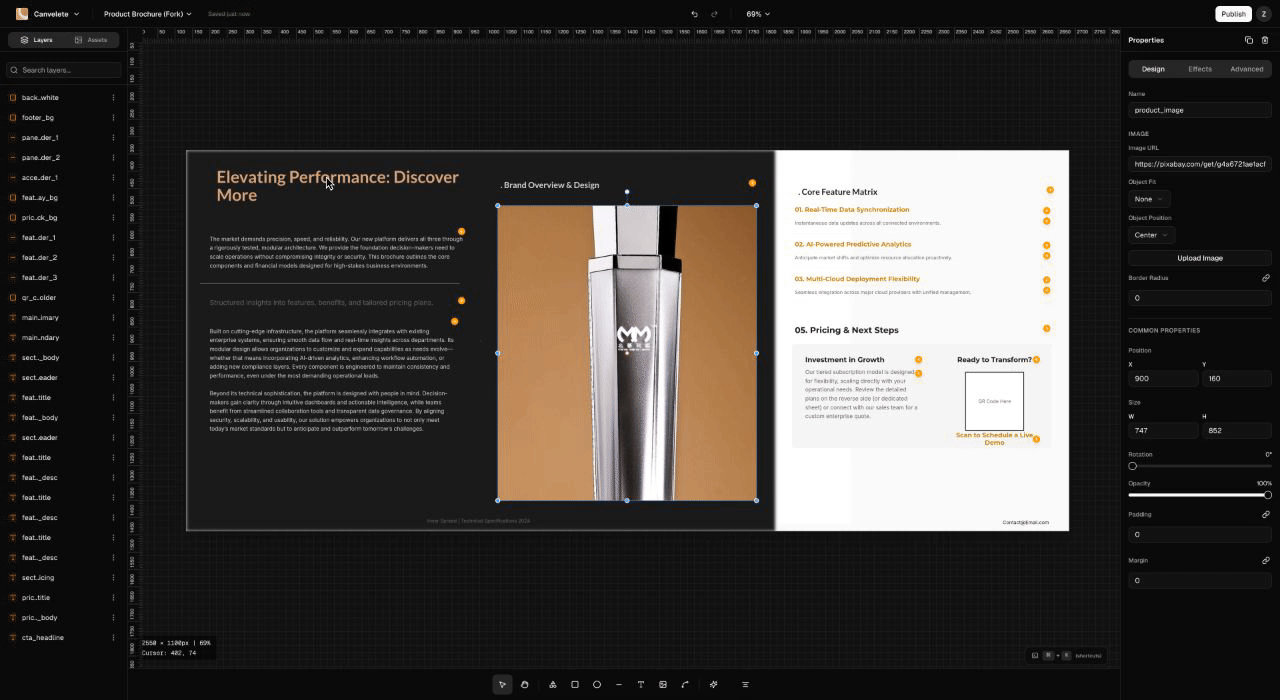
Task: Select the Rectangle shape tool
Action: 575,684
